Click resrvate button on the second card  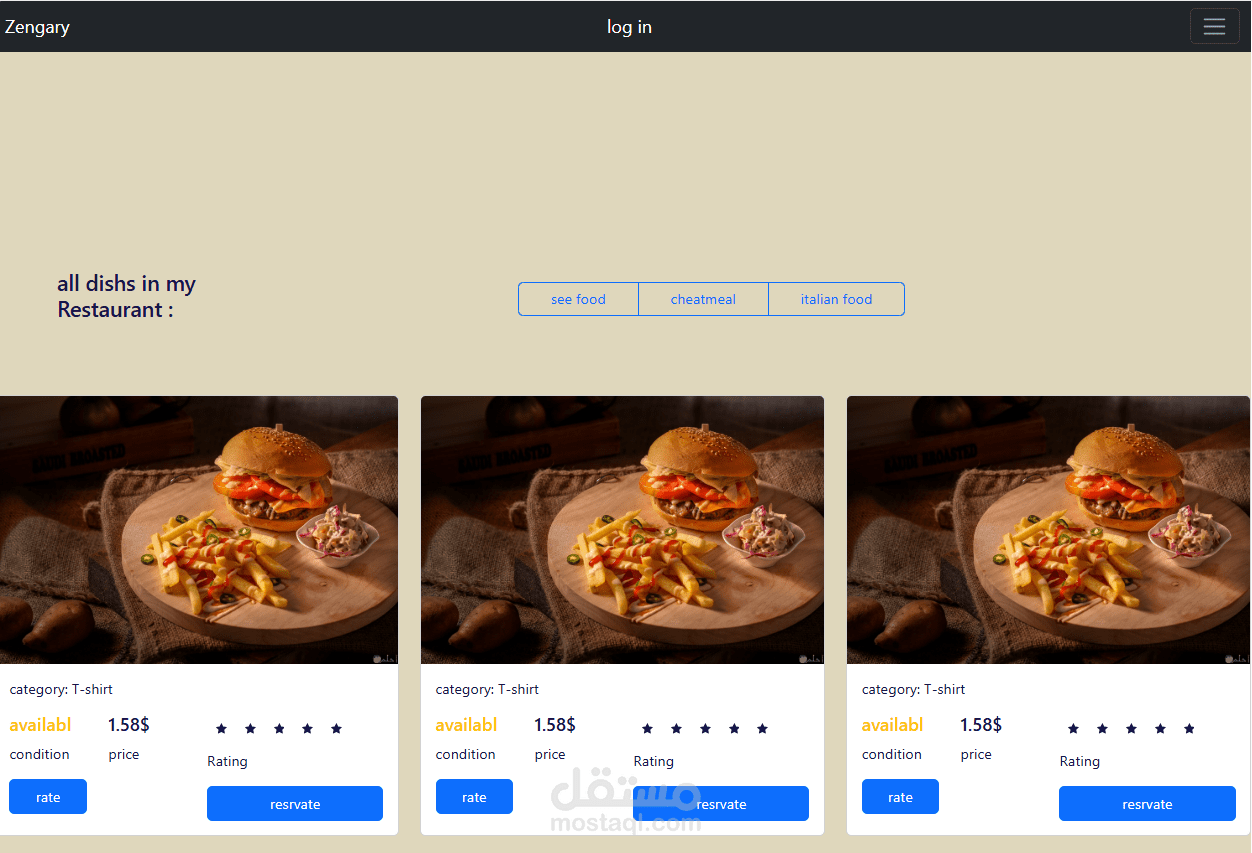click(721, 804)
